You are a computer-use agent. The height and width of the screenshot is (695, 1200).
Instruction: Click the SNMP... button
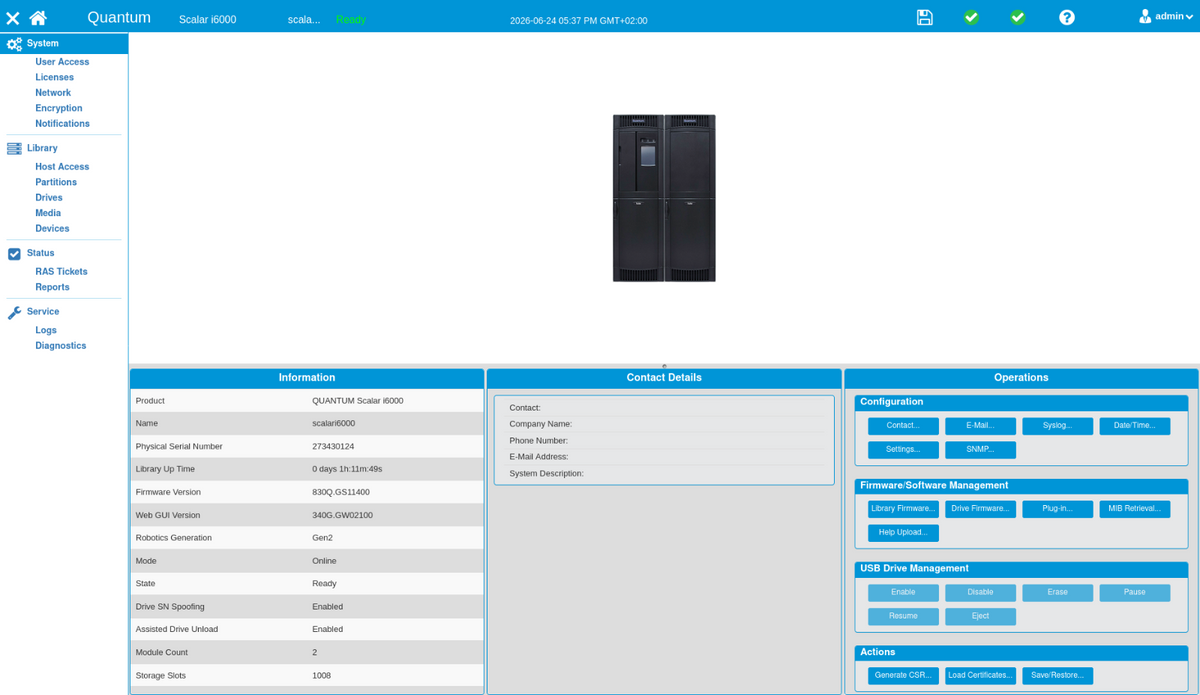980,450
